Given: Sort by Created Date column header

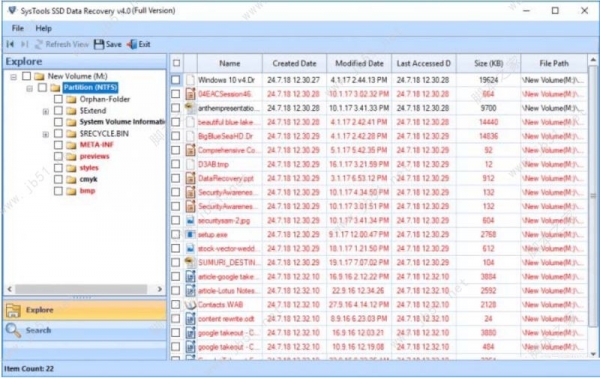Looking at the screenshot, I should (294, 64).
